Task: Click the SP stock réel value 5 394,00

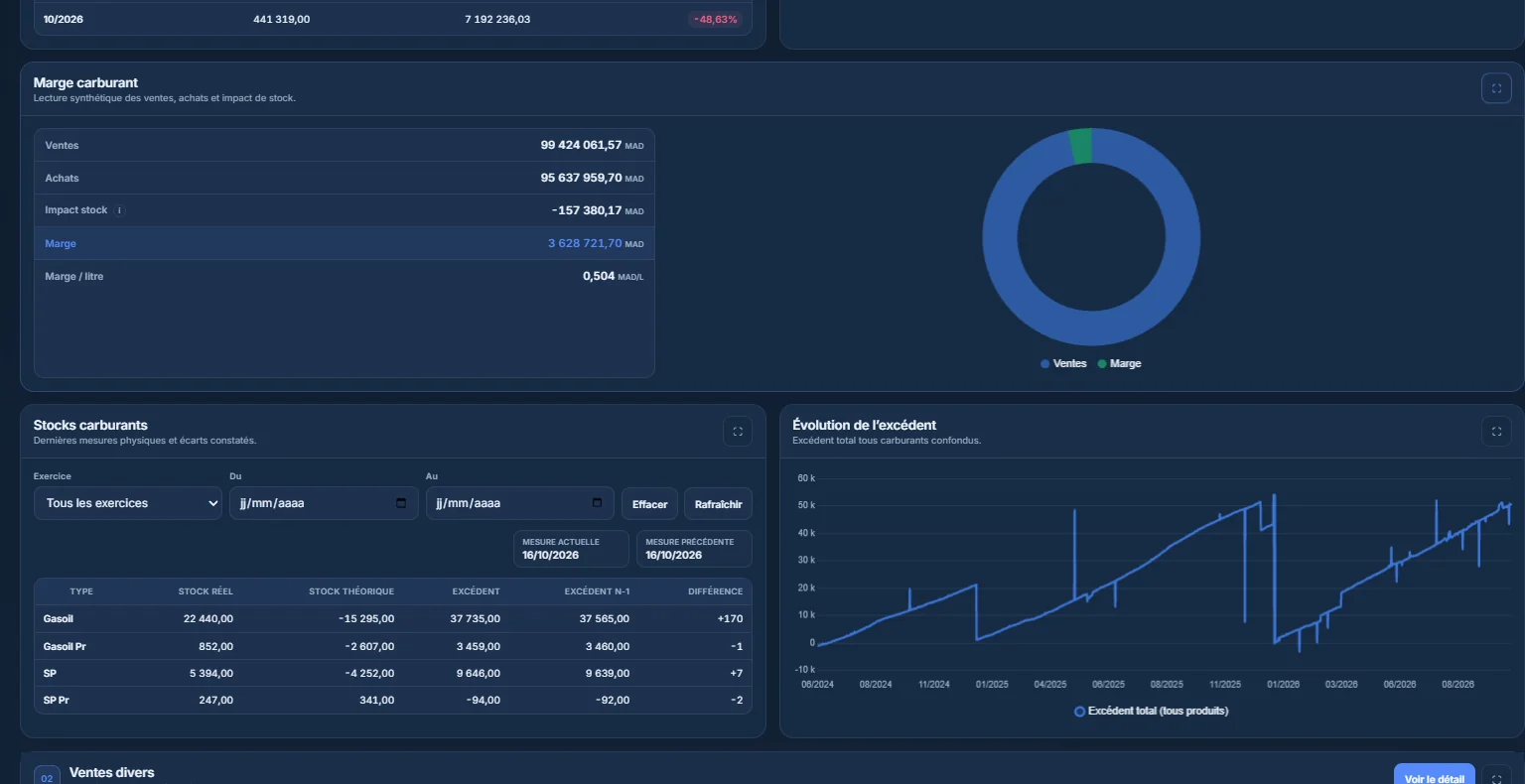Action: pos(211,674)
